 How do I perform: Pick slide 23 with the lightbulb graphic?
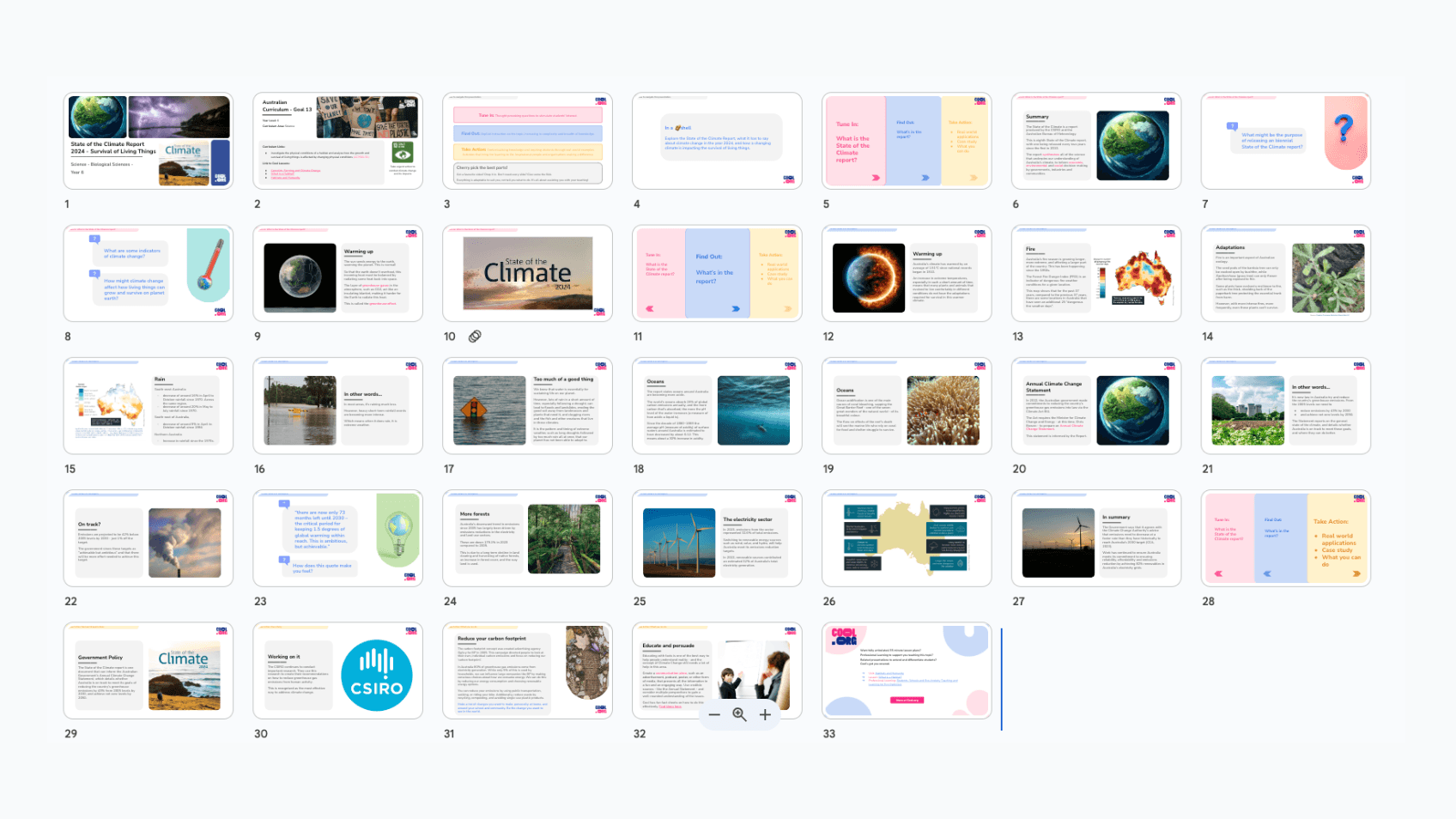338,538
